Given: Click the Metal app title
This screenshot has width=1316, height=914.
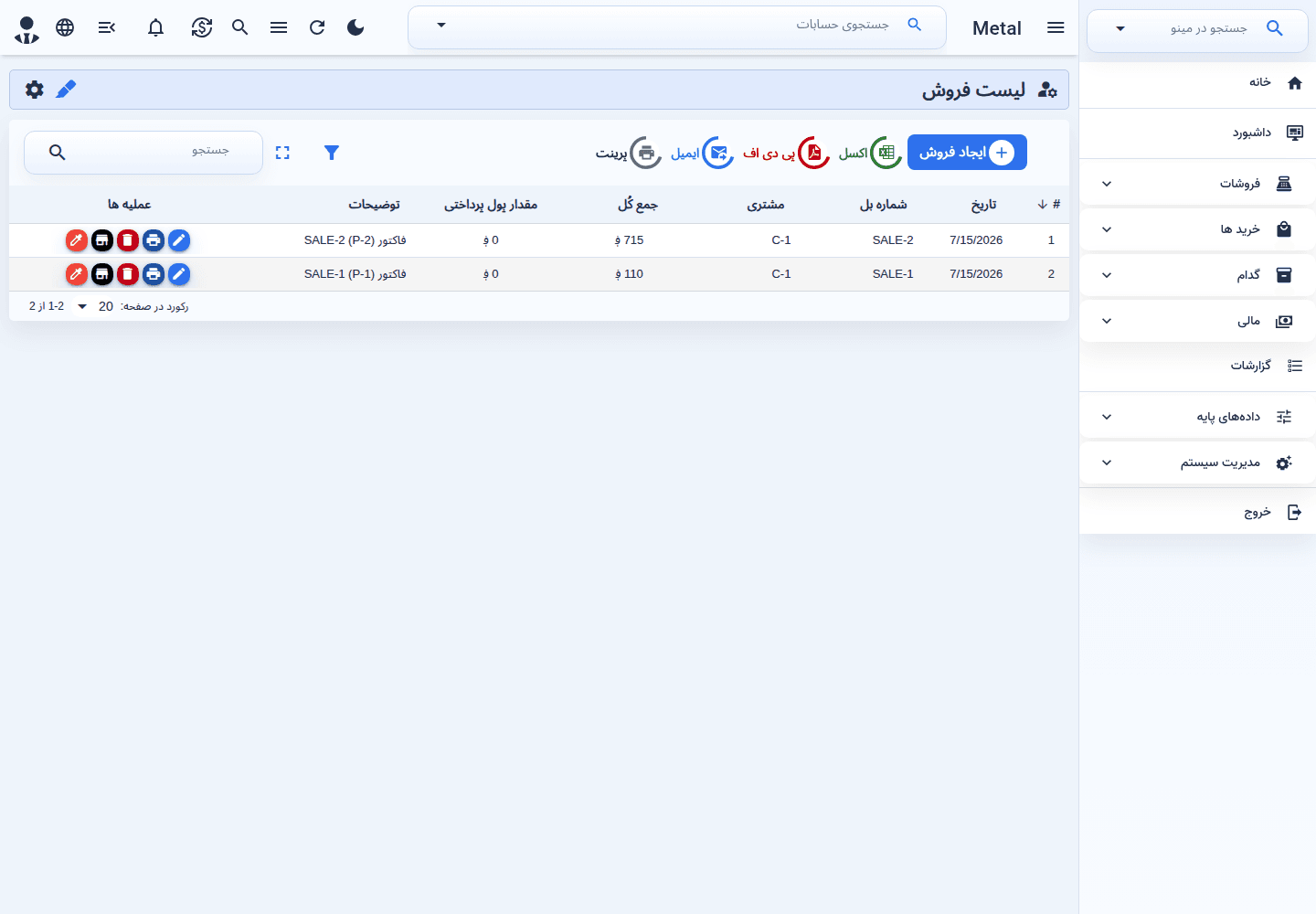Looking at the screenshot, I should 997,28.
